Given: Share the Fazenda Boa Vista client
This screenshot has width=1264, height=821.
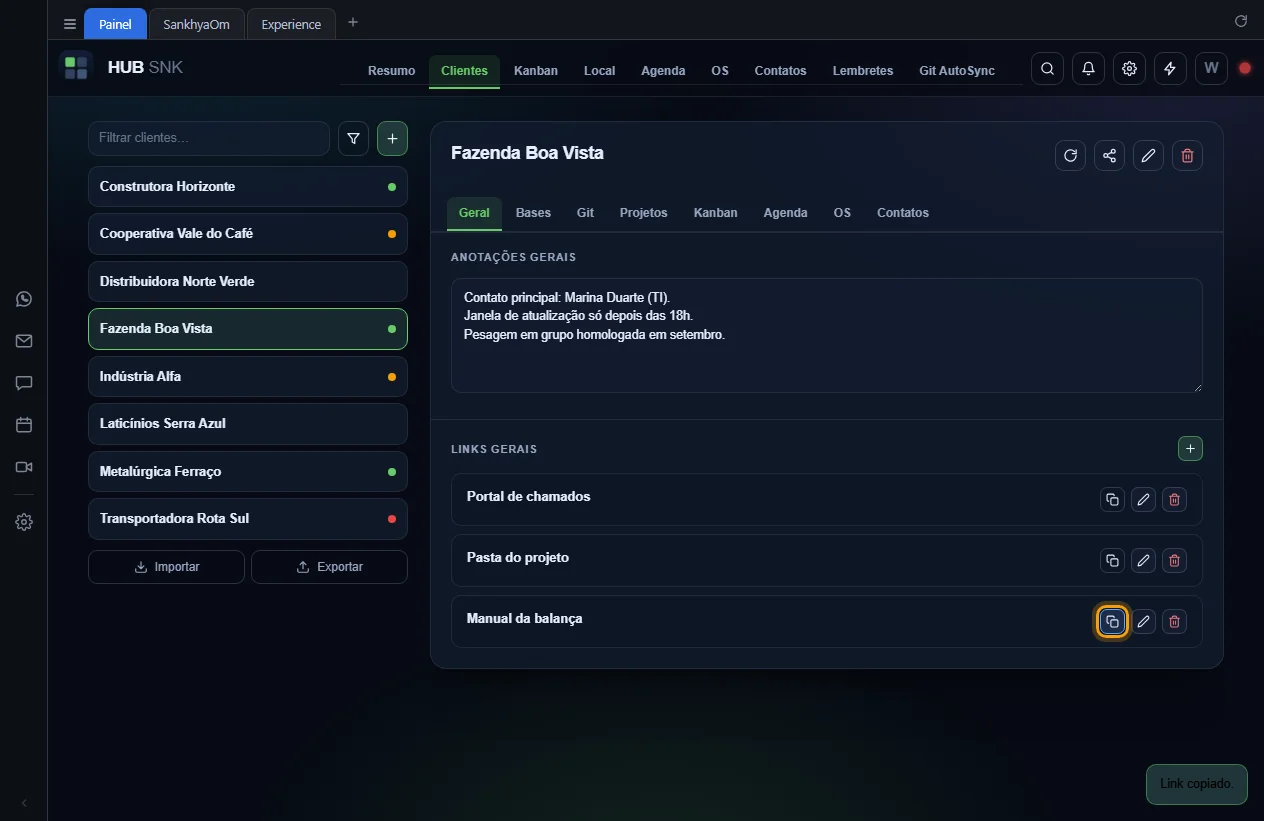Looking at the screenshot, I should (1109, 155).
